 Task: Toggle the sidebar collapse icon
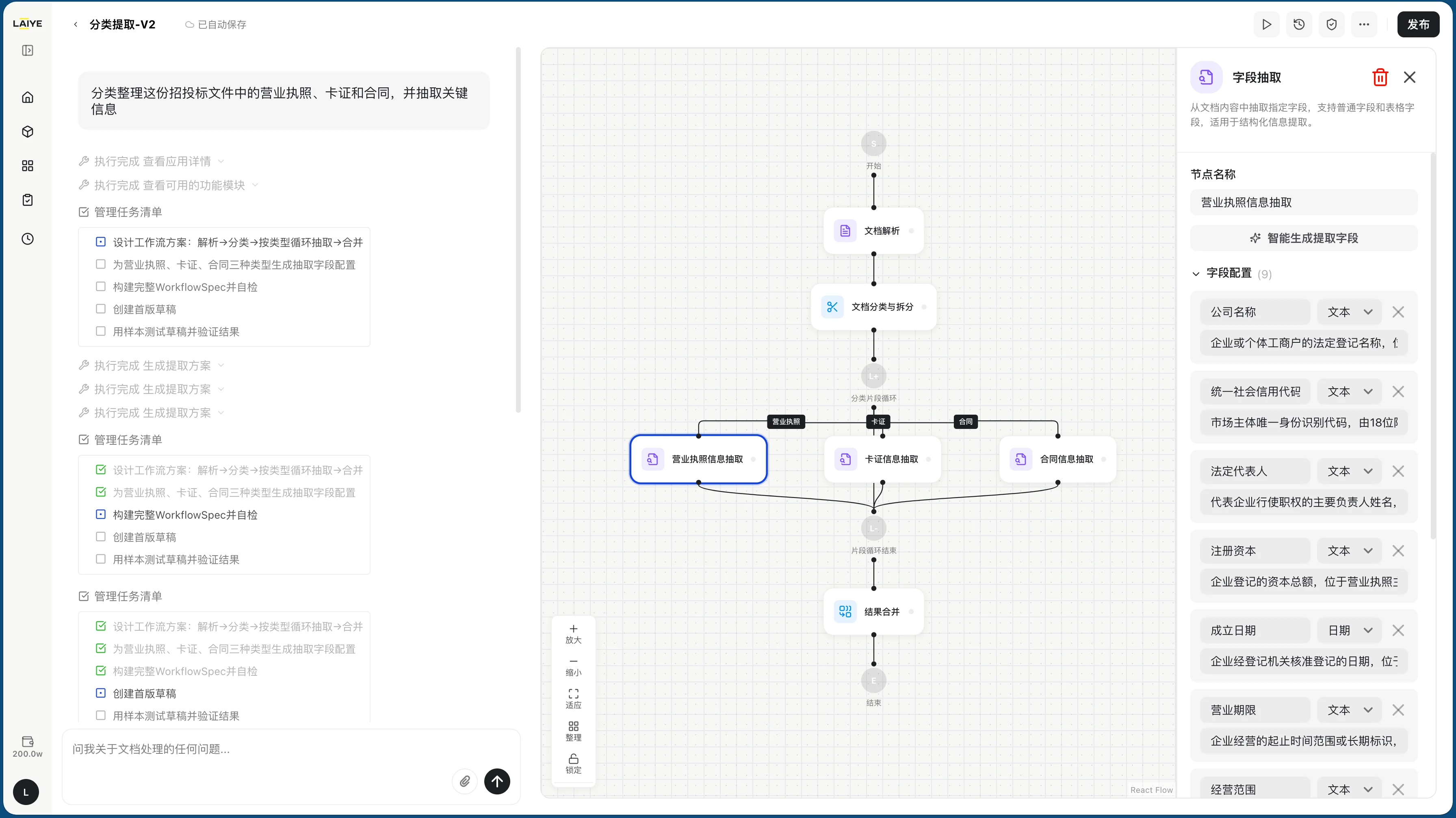click(x=27, y=50)
